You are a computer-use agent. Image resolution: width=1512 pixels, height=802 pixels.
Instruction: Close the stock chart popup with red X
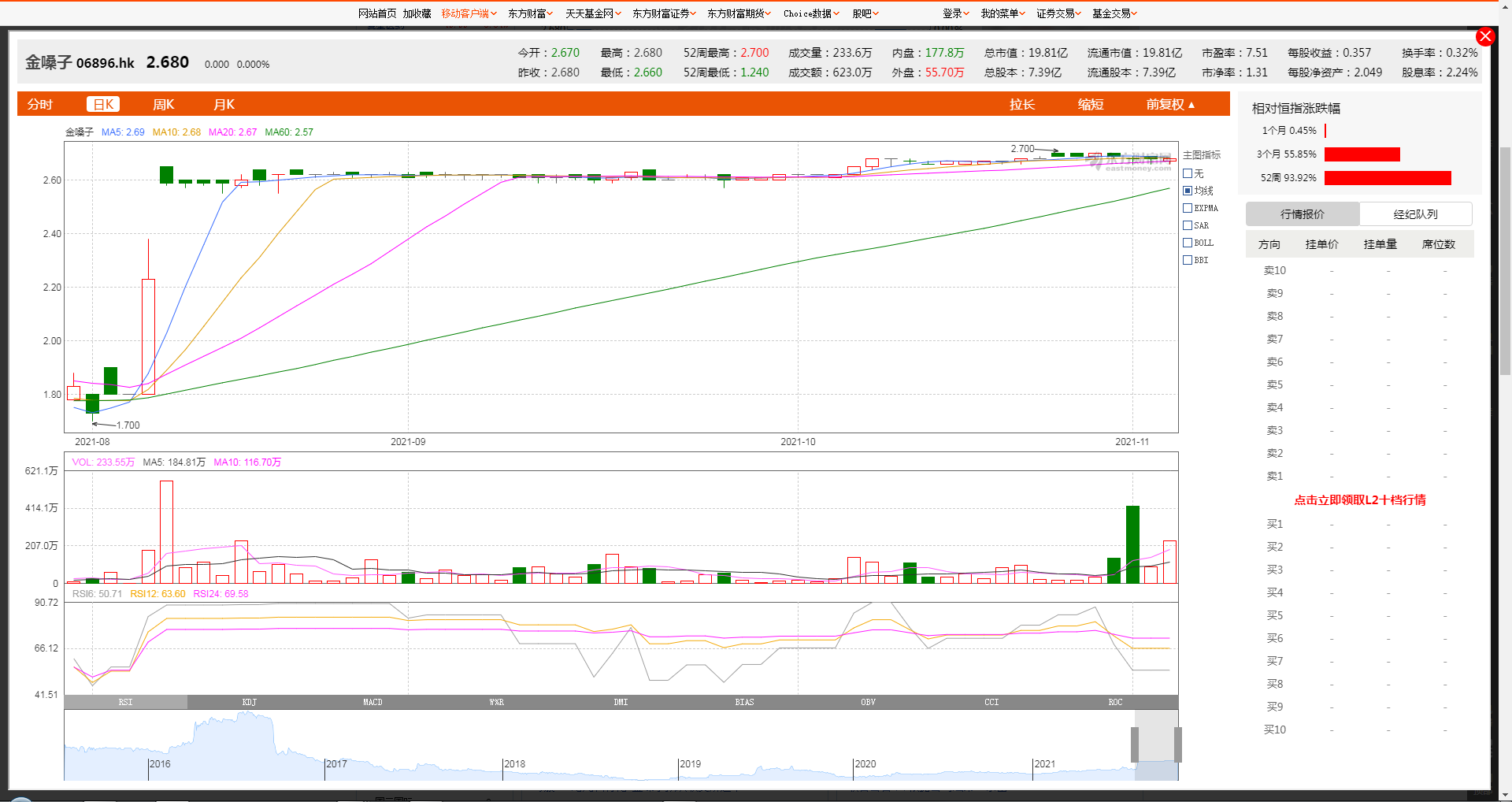[x=1485, y=36]
